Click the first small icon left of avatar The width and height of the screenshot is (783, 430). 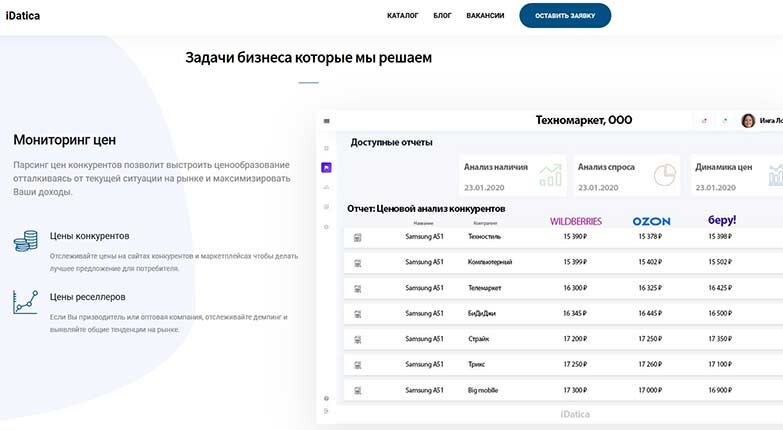705,121
